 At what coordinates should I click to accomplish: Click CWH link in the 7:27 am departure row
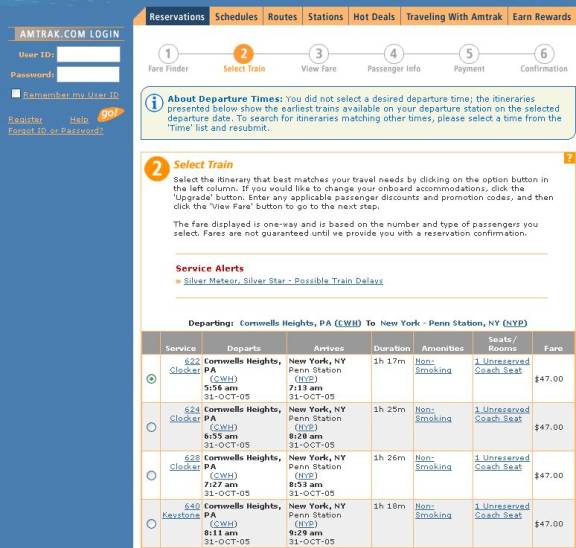223,476
